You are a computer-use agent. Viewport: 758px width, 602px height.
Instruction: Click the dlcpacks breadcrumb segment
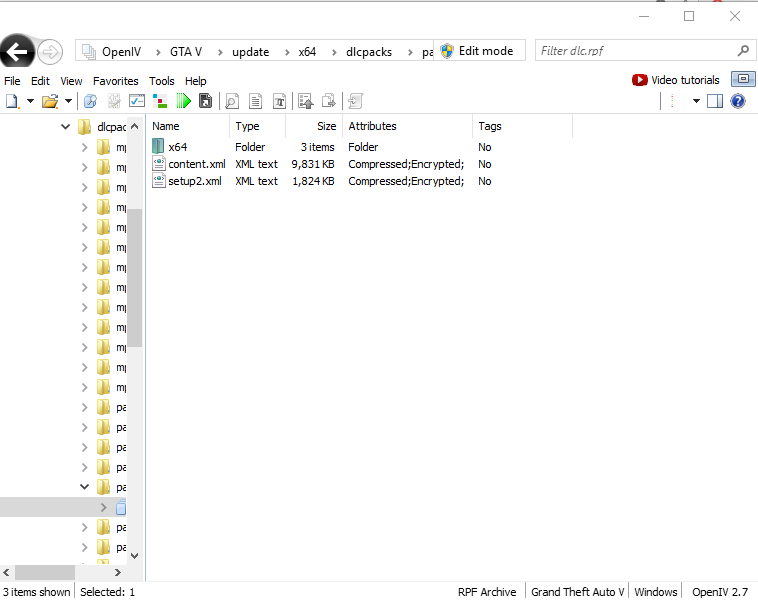tap(369, 51)
